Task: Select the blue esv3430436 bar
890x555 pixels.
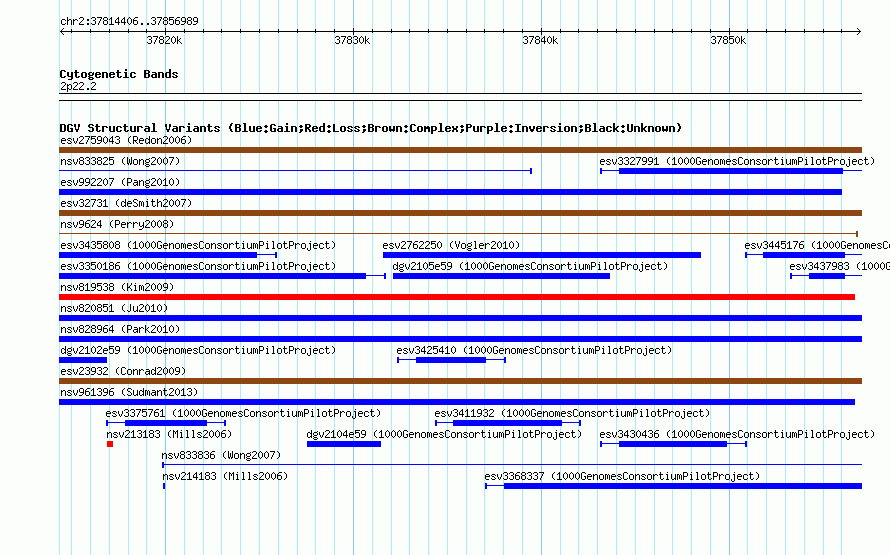Action: 673,444
